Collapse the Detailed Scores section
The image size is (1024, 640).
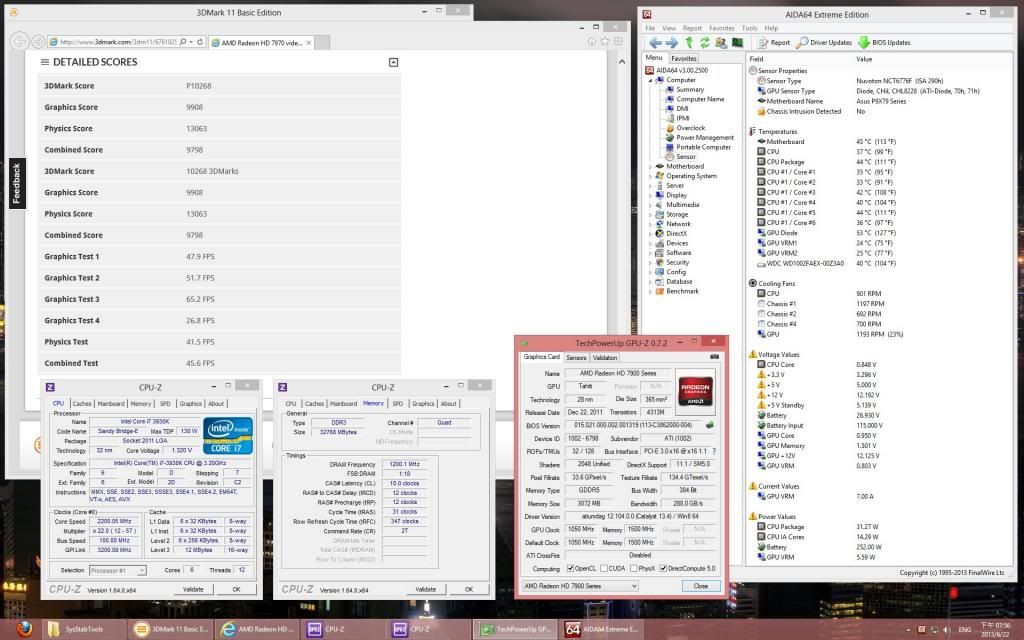point(393,63)
